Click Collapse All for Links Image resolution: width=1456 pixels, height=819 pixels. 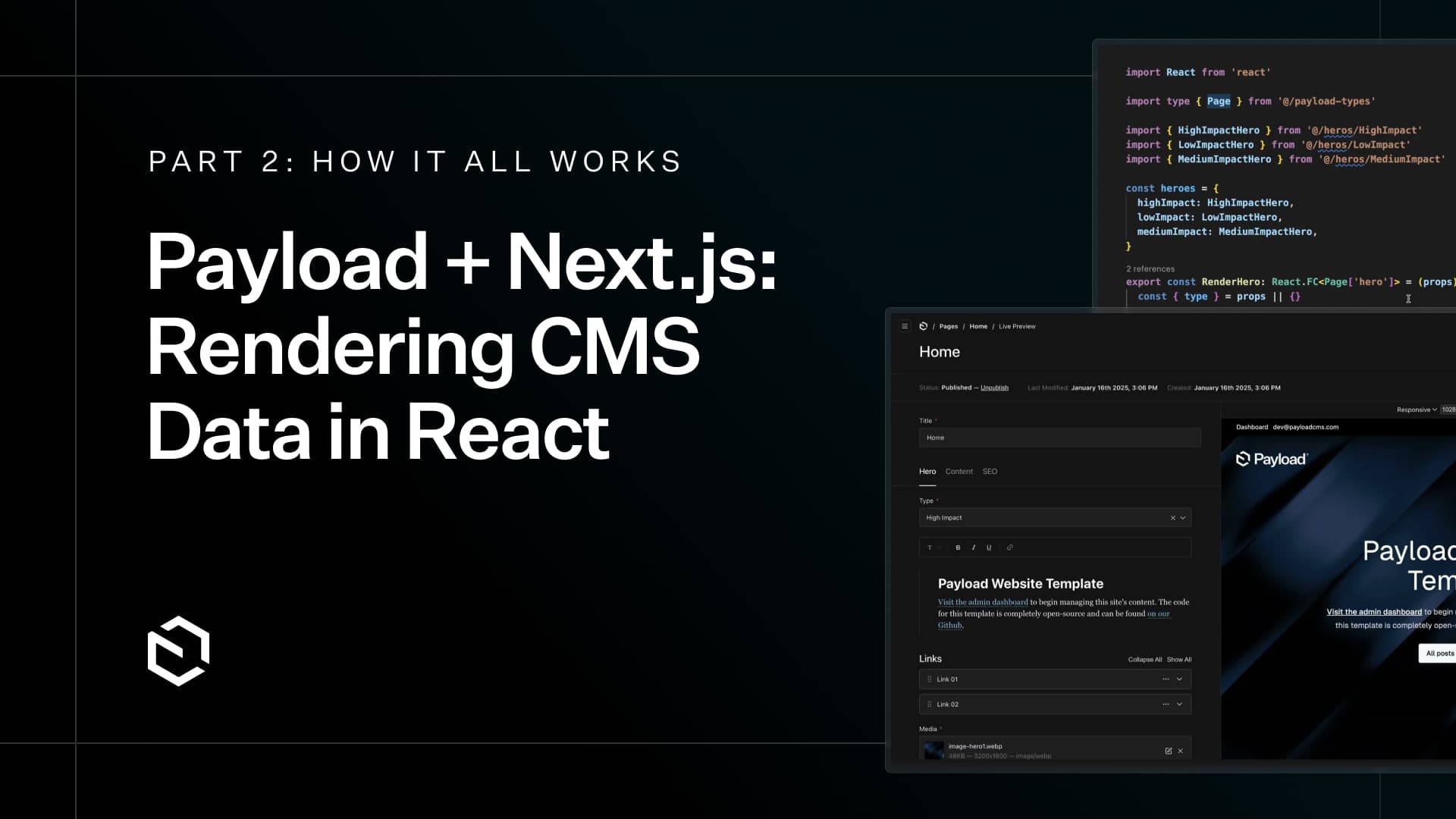(1144, 660)
